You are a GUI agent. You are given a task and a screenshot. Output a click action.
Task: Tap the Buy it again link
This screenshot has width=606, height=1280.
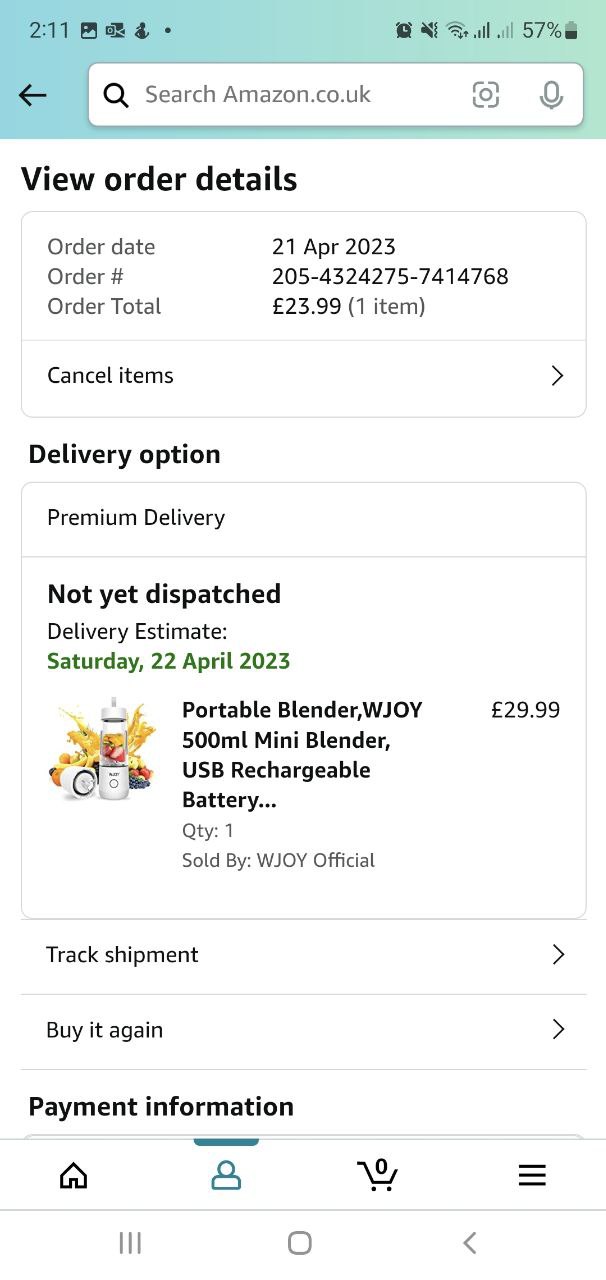[104, 1030]
